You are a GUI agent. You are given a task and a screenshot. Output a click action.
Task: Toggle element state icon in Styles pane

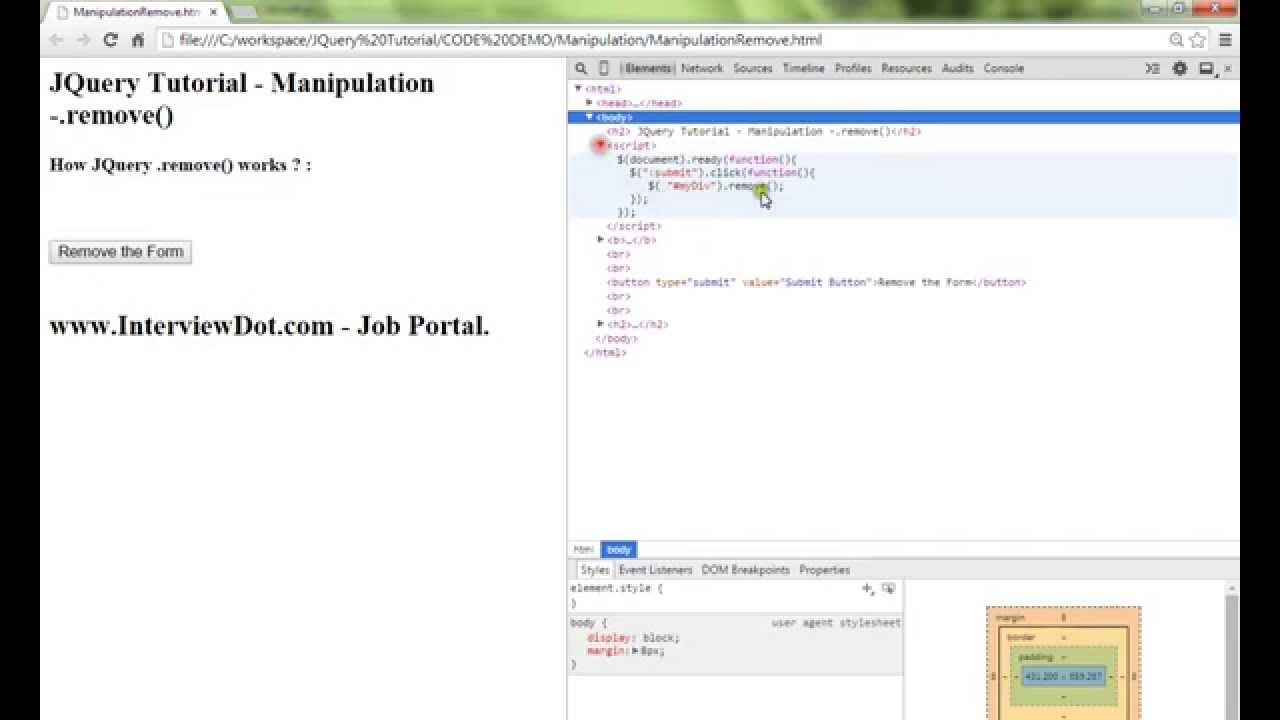[888, 589]
